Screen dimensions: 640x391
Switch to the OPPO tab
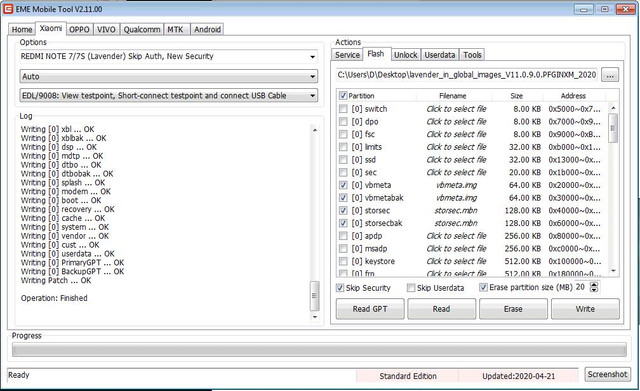(x=79, y=29)
